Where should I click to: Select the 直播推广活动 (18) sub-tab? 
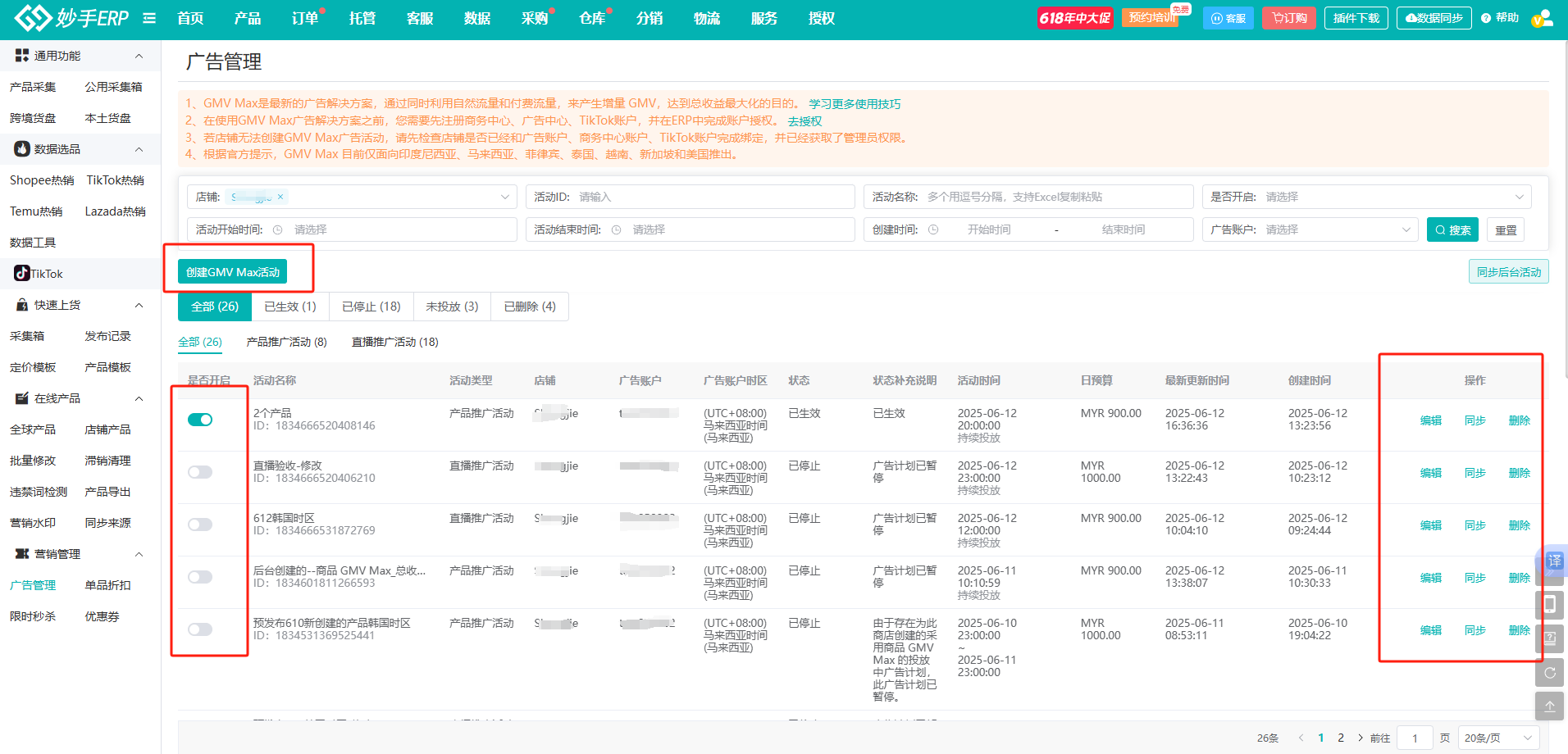coord(395,342)
